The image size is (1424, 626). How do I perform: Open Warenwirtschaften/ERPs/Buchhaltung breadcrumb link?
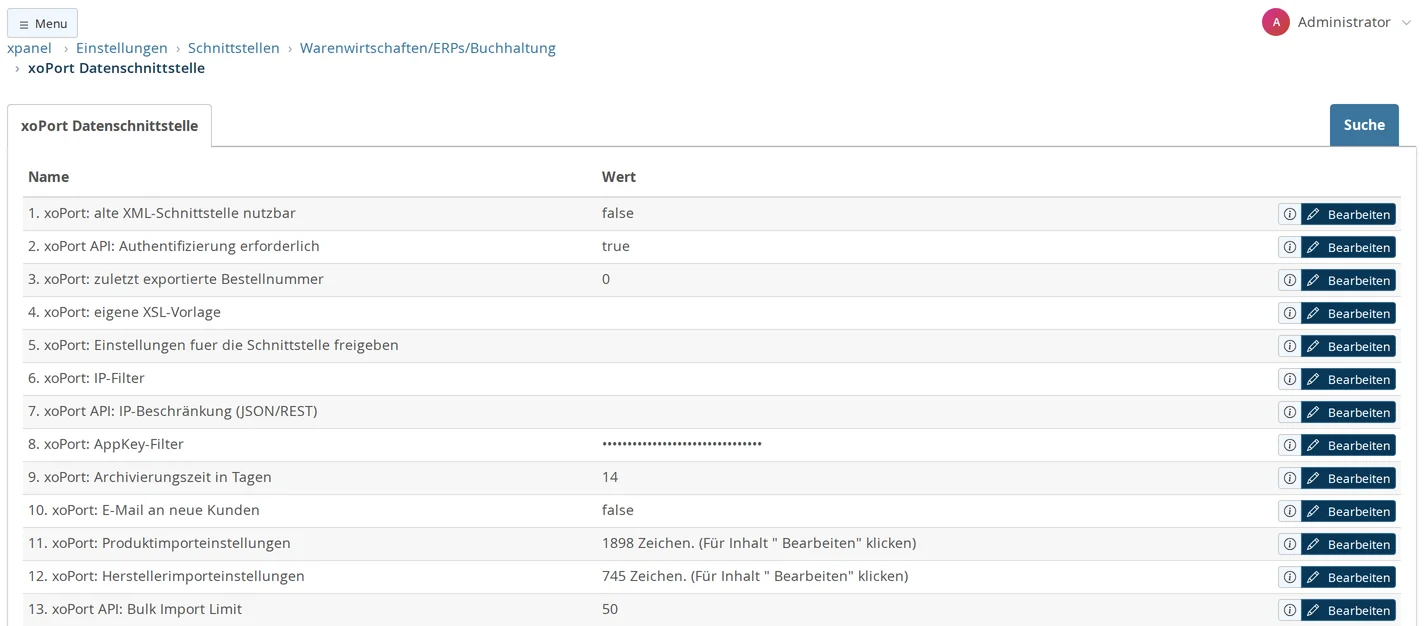pos(428,48)
